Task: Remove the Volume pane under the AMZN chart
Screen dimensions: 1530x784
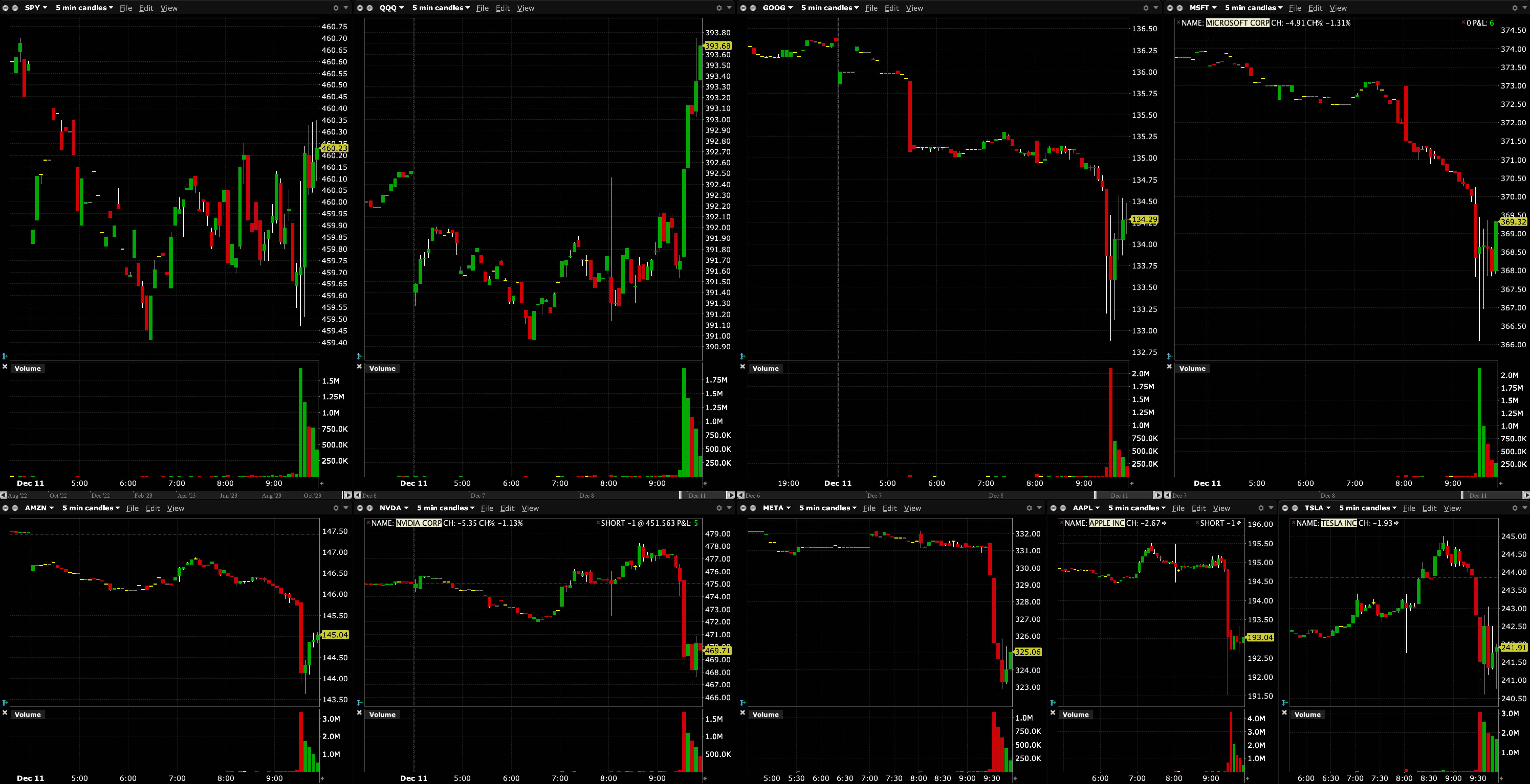Action: point(5,712)
